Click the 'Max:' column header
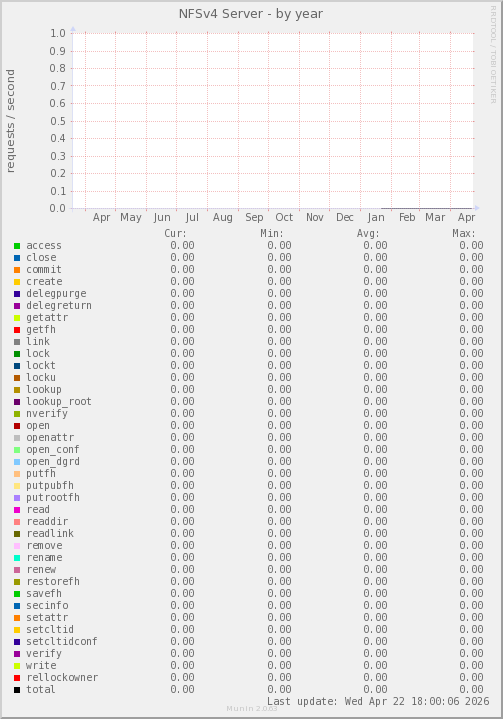 [x=464, y=233]
